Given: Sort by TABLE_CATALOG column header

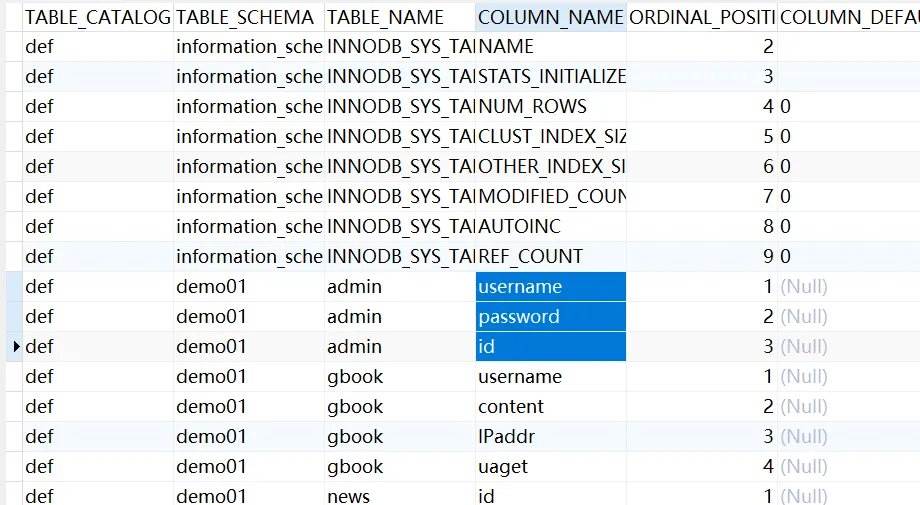Looking at the screenshot, I should tap(97, 17).
